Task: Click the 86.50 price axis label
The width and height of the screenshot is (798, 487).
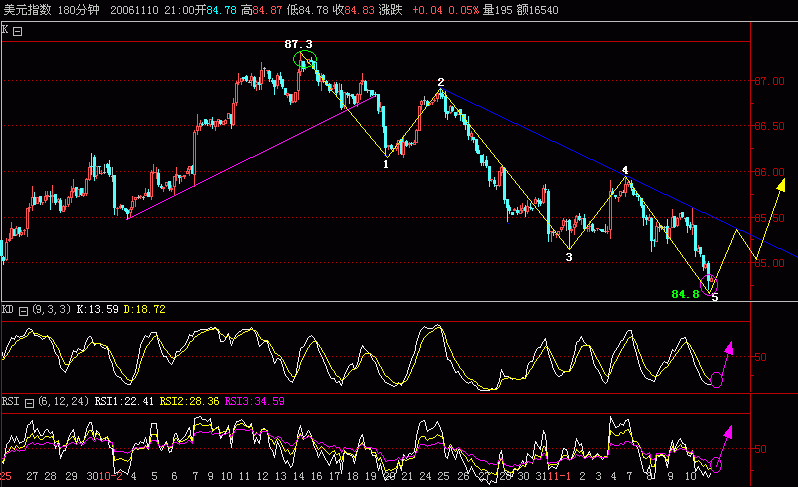Action: pyautogui.click(x=769, y=126)
